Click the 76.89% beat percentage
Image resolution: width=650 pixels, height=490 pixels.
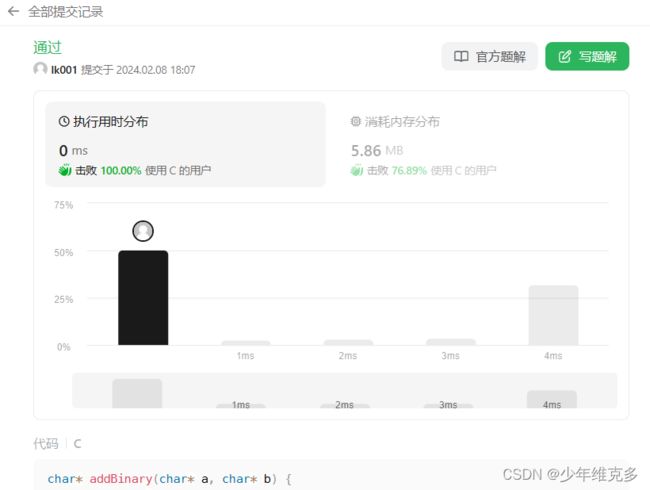coord(409,170)
